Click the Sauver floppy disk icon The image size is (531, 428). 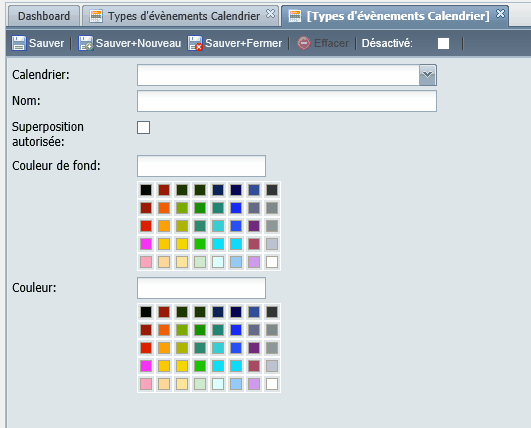[x=19, y=43]
